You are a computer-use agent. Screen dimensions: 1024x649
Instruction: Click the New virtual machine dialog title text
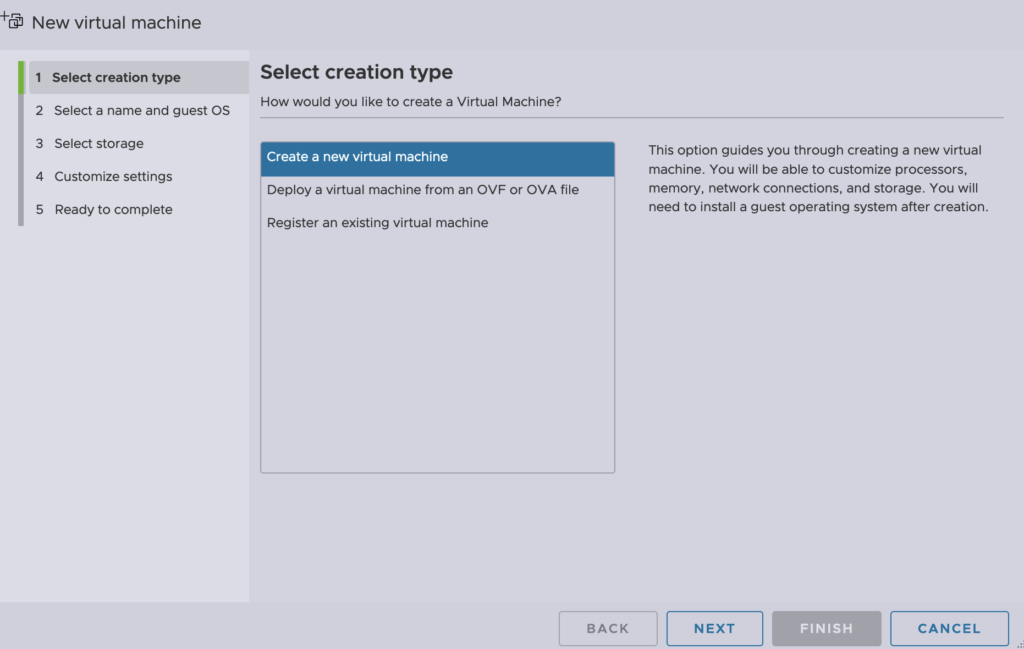tap(116, 22)
